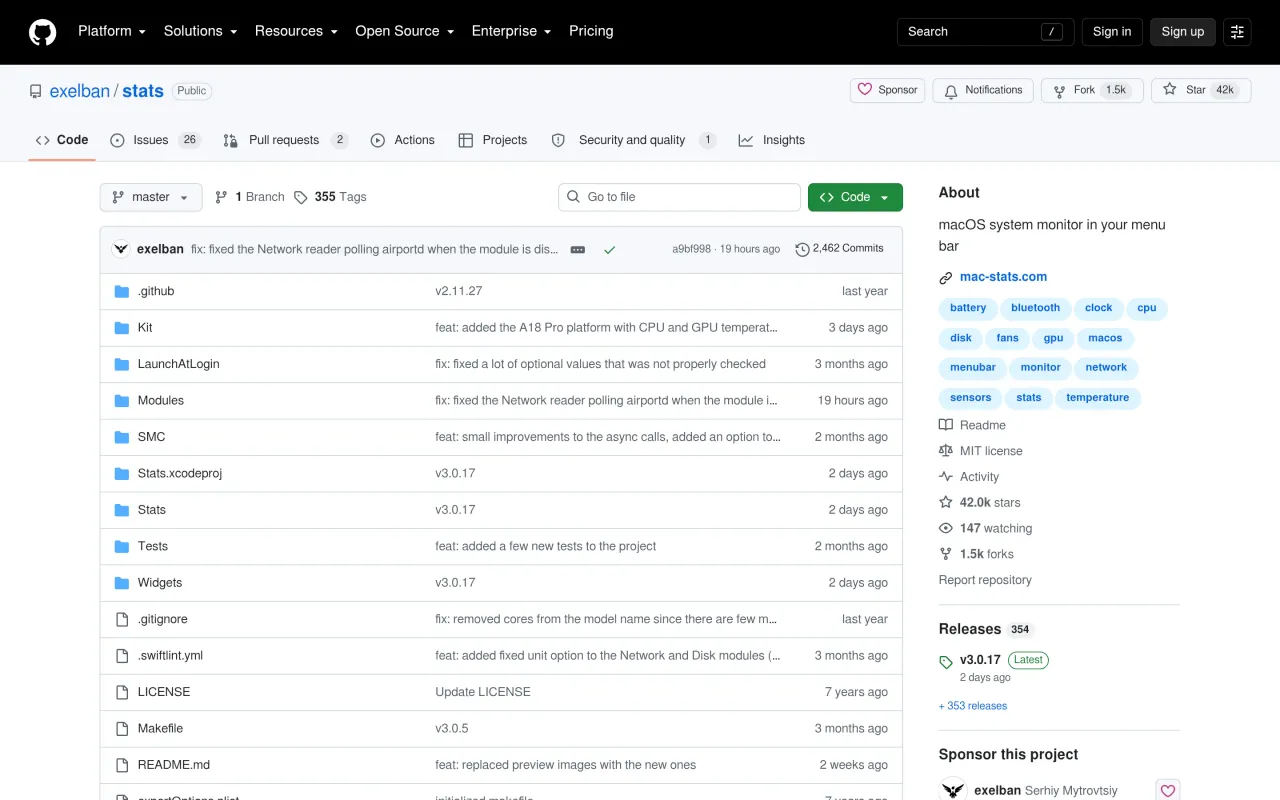Click the mac-stats.com website link
Image resolution: width=1280 pixels, height=800 pixels.
1003,277
